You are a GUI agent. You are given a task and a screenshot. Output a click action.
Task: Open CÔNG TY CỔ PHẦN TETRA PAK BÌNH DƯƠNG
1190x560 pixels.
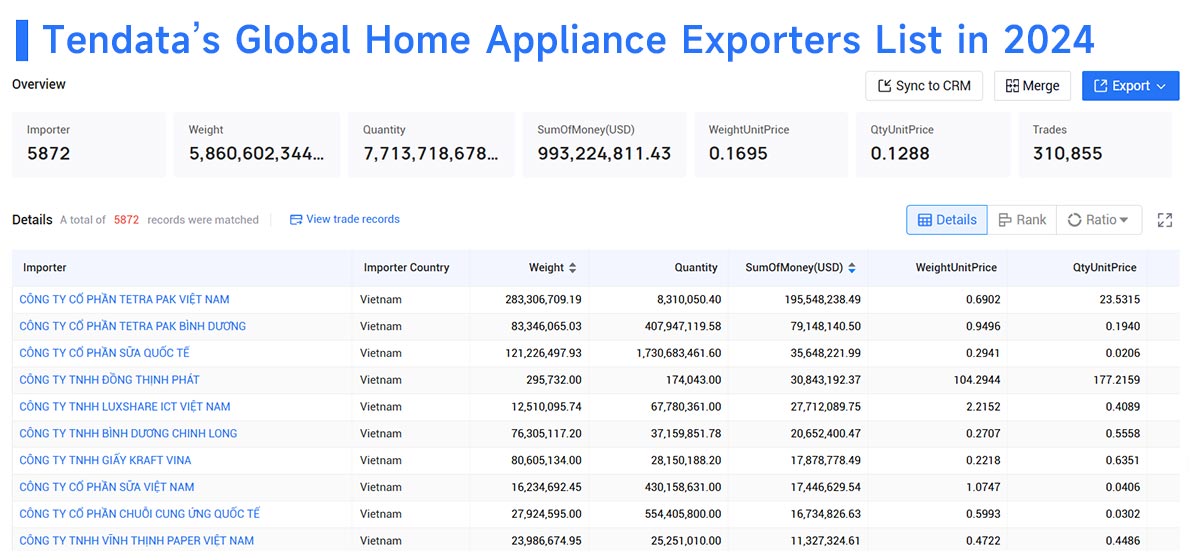pyautogui.click(x=133, y=326)
